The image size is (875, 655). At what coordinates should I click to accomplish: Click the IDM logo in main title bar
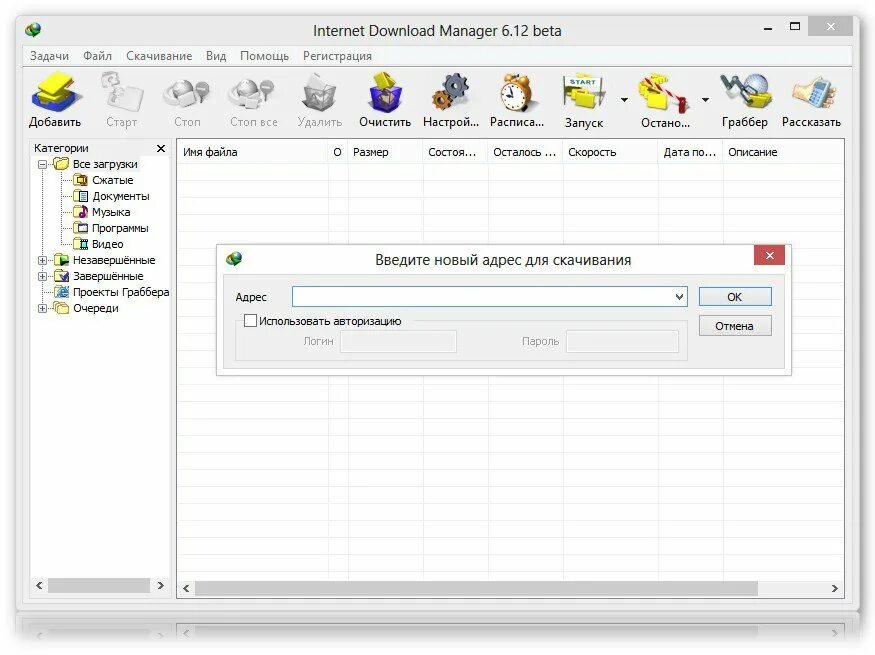(x=33, y=30)
